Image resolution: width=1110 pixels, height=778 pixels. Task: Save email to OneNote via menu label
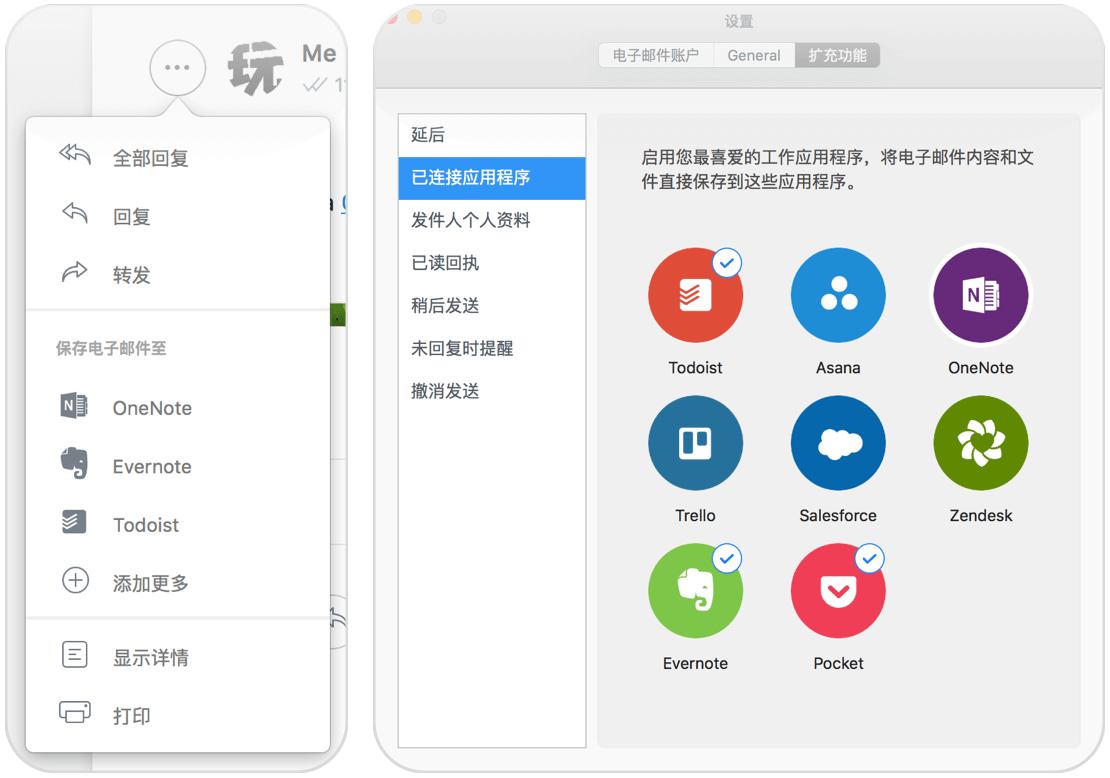[152, 408]
